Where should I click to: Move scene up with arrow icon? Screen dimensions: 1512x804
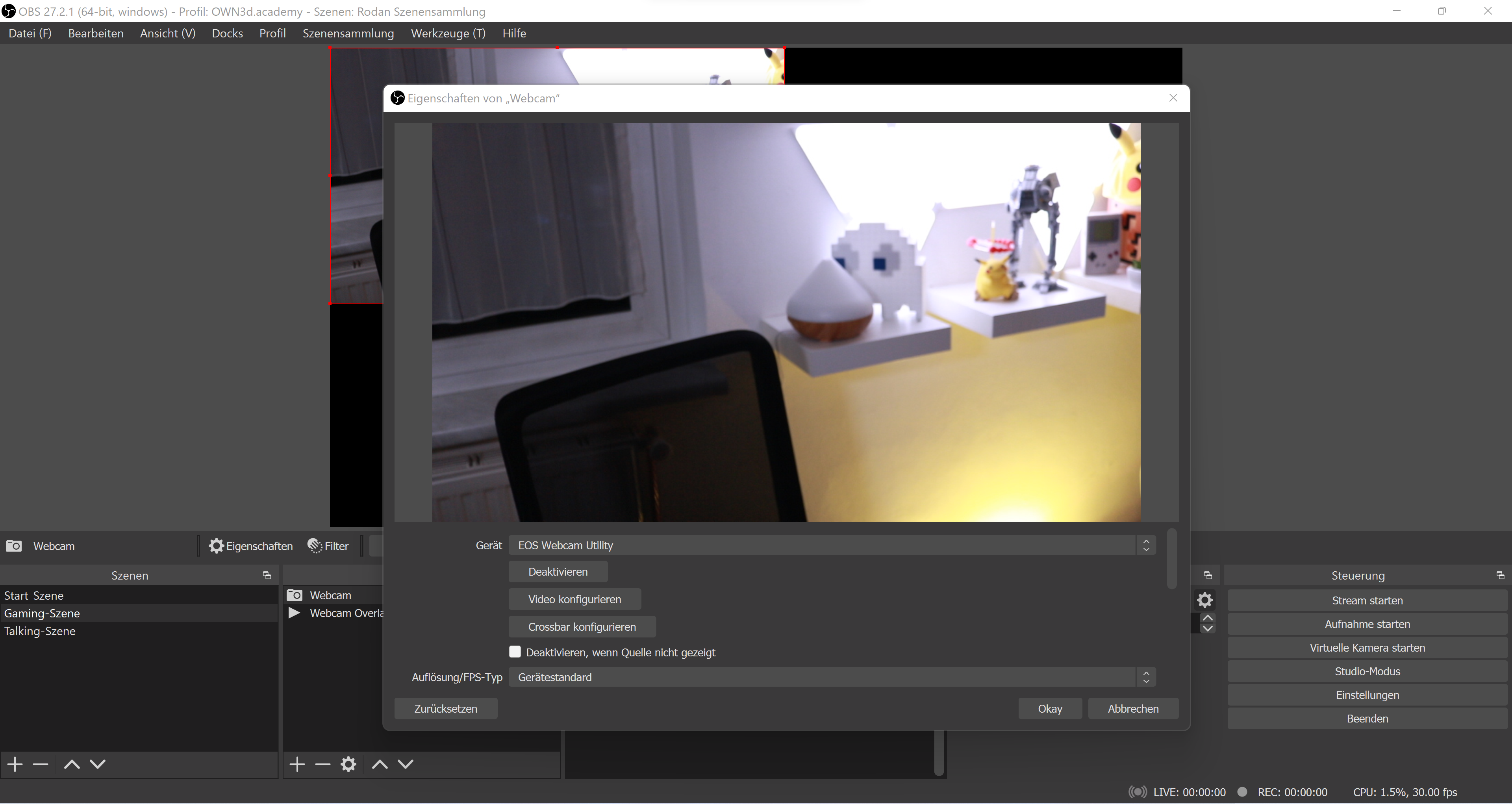click(x=72, y=764)
